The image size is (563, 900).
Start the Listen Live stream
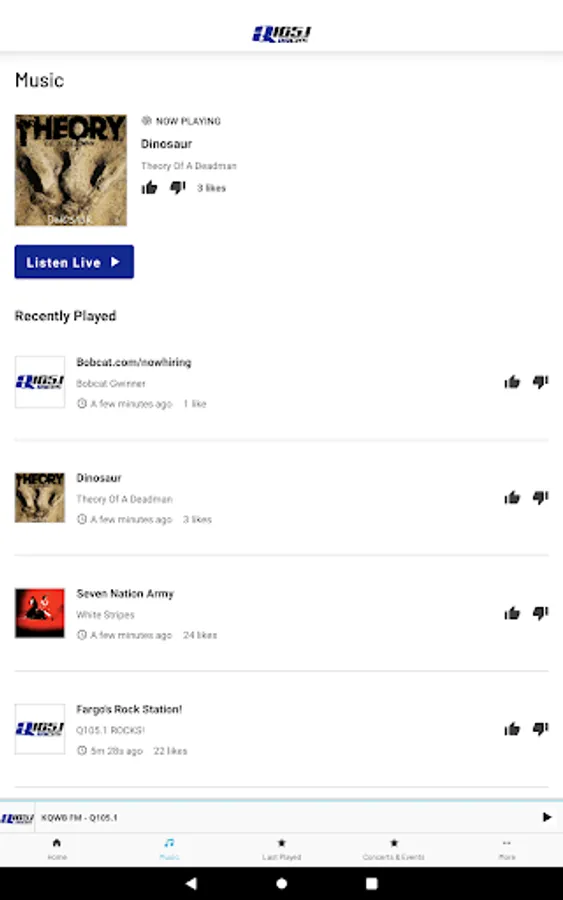click(74, 262)
